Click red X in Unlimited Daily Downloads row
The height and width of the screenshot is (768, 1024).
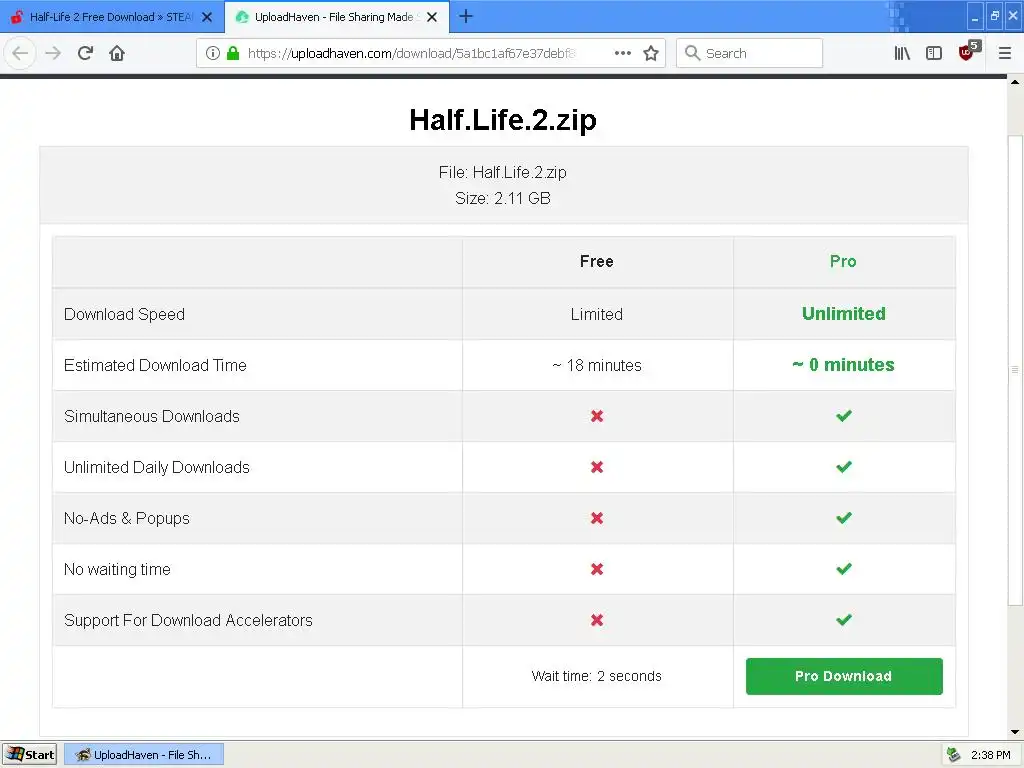(x=596, y=467)
